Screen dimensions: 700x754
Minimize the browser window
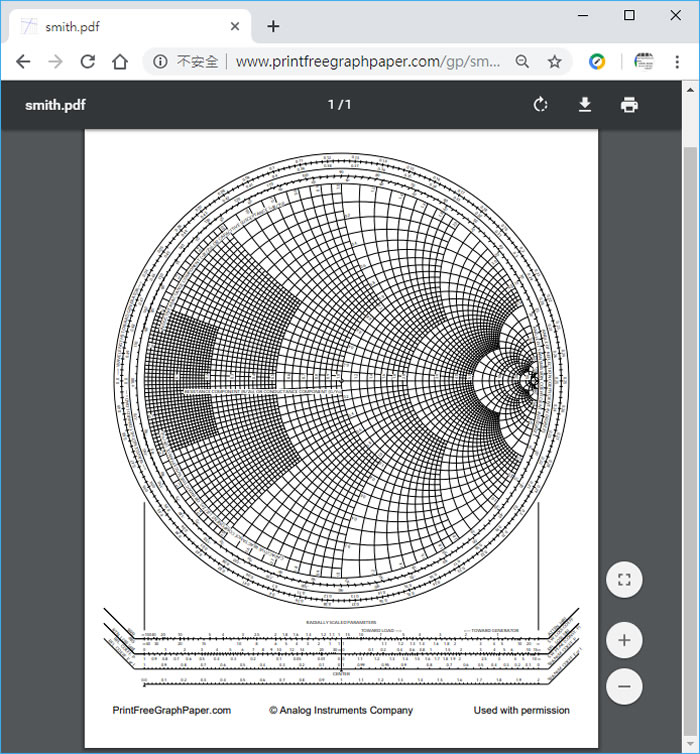tap(583, 15)
